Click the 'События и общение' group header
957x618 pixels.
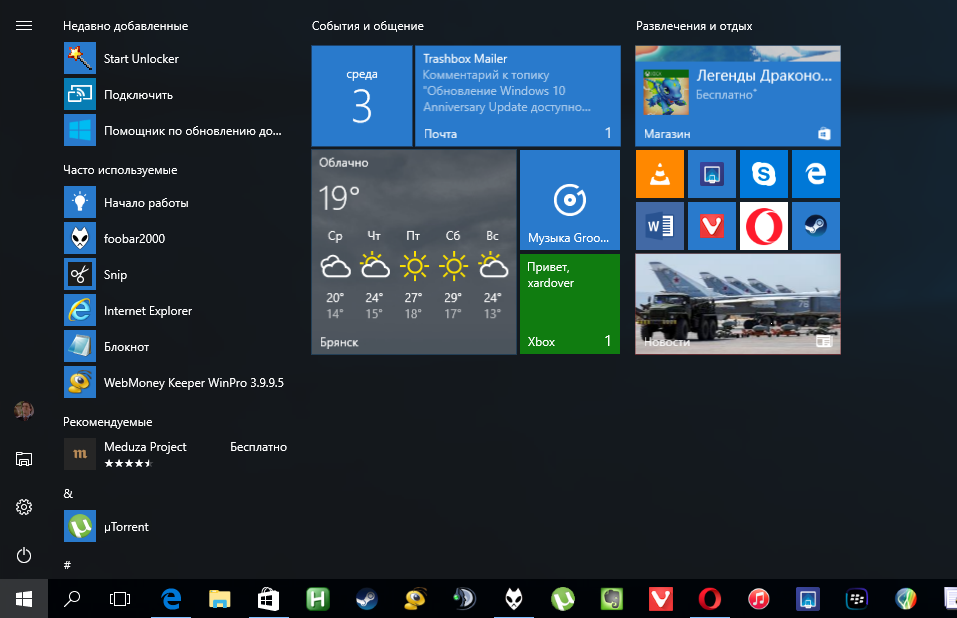tap(367, 26)
